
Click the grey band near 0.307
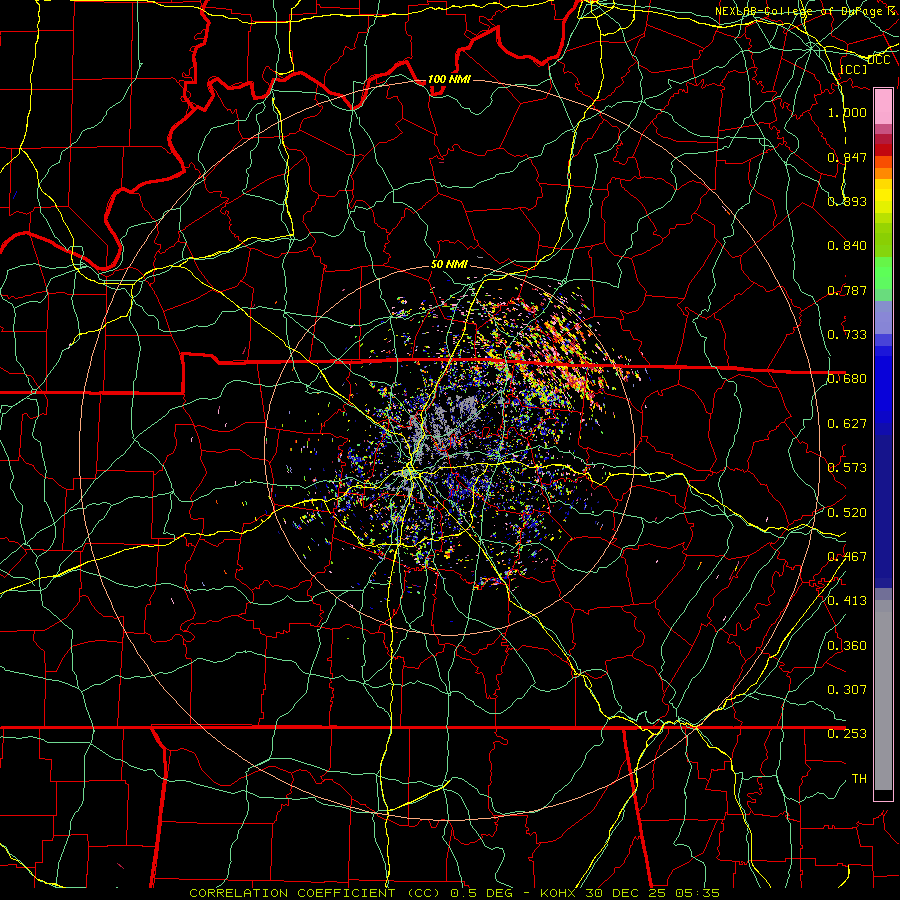[883, 695]
